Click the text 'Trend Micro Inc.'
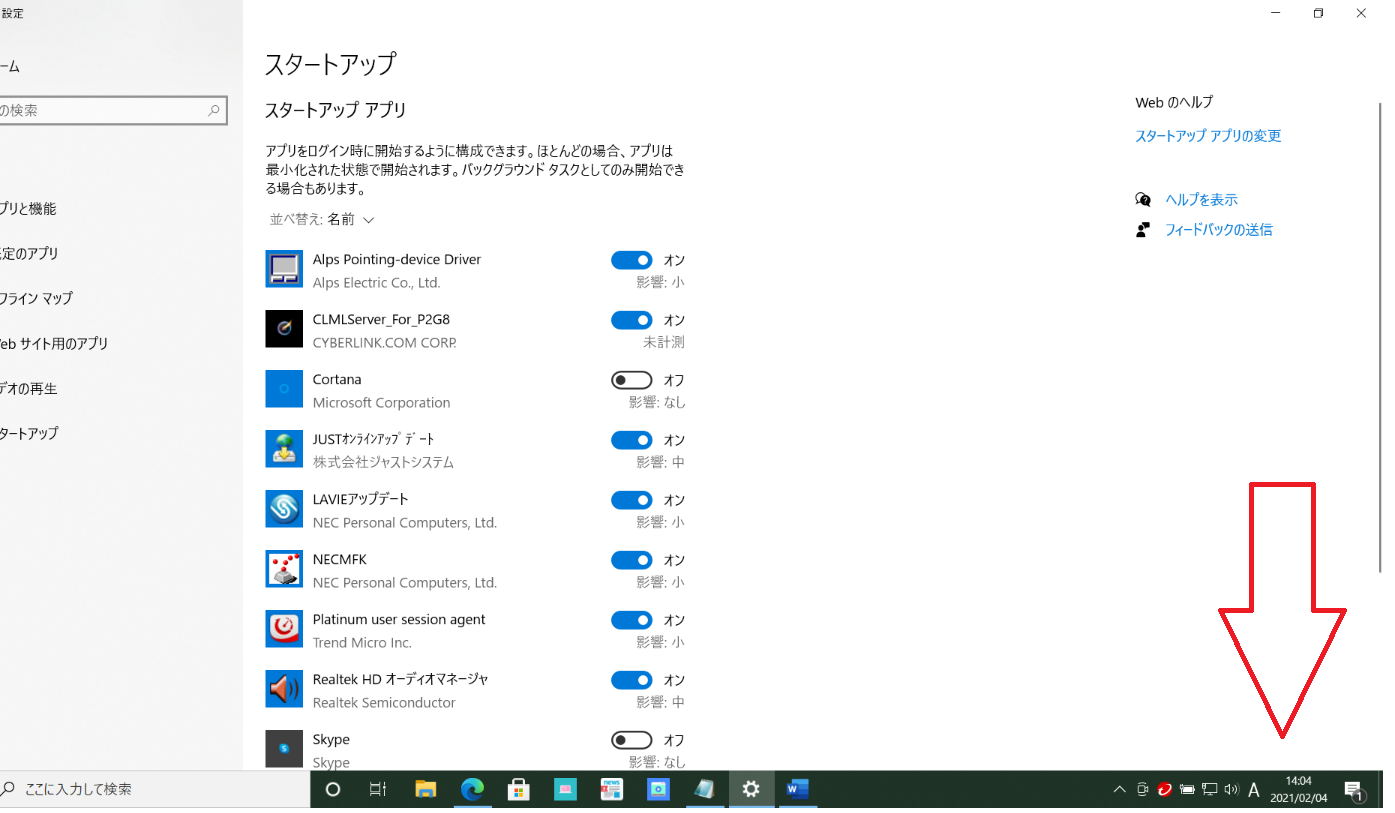The height and width of the screenshot is (813, 1395). pyautogui.click(x=362, y=643)
